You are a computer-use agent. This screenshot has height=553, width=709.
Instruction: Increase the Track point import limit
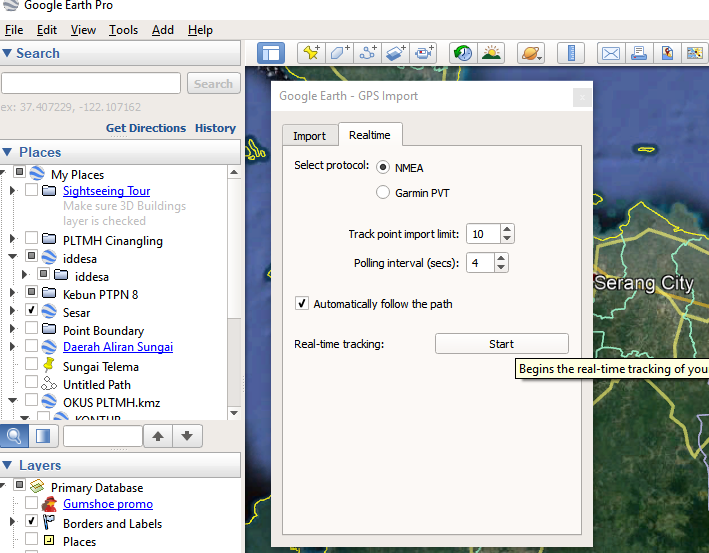coord(507,229)
